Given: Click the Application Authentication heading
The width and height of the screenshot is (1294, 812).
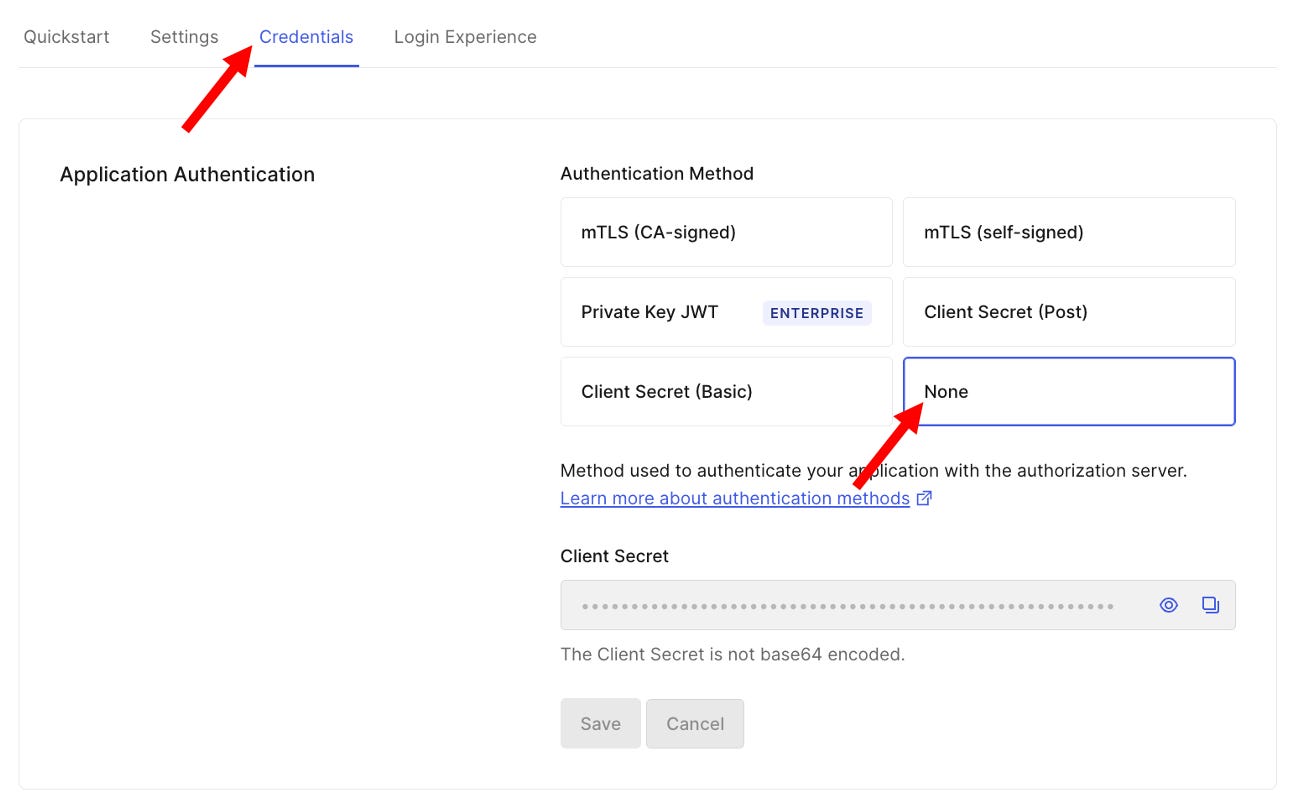Looking at the screenshot, I should (187, 174).
